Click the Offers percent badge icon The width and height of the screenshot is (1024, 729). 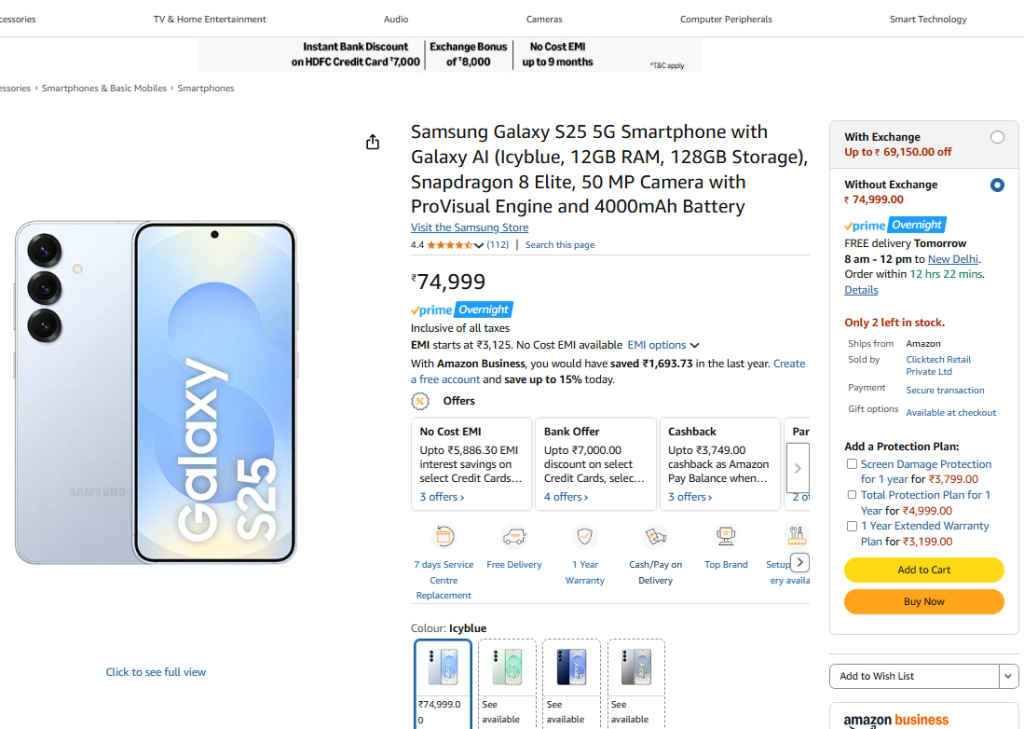[421, 400]
